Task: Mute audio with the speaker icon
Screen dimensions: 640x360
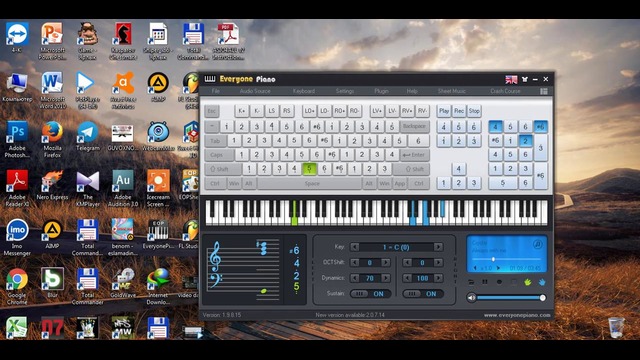Action: point(471,298)
